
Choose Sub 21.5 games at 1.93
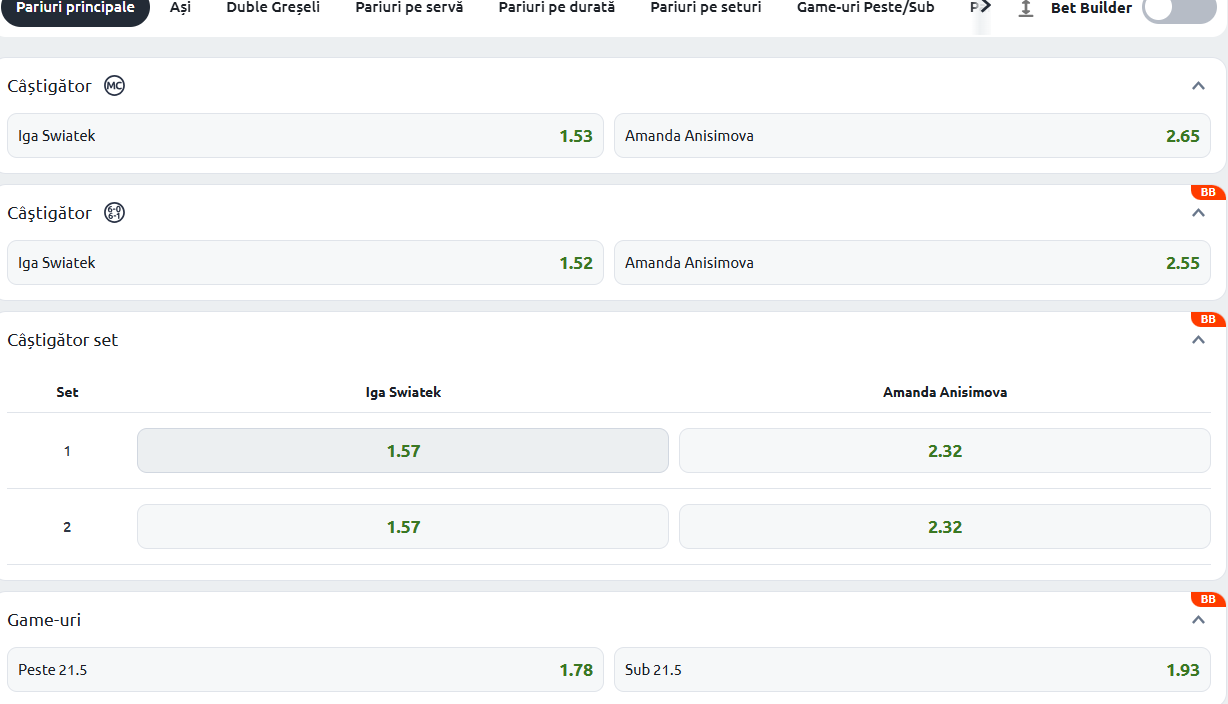[x=911, y=670]
